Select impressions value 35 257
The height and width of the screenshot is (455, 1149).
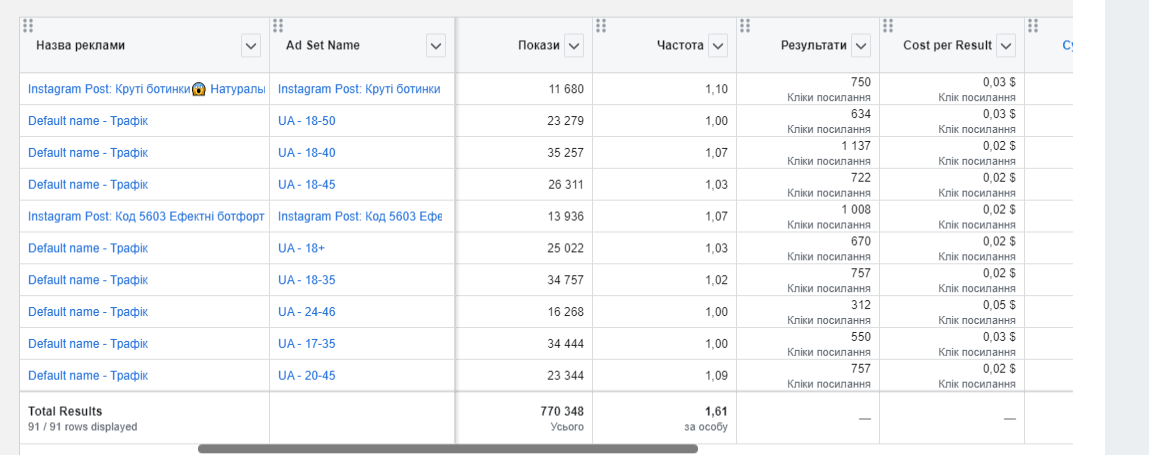566,152
